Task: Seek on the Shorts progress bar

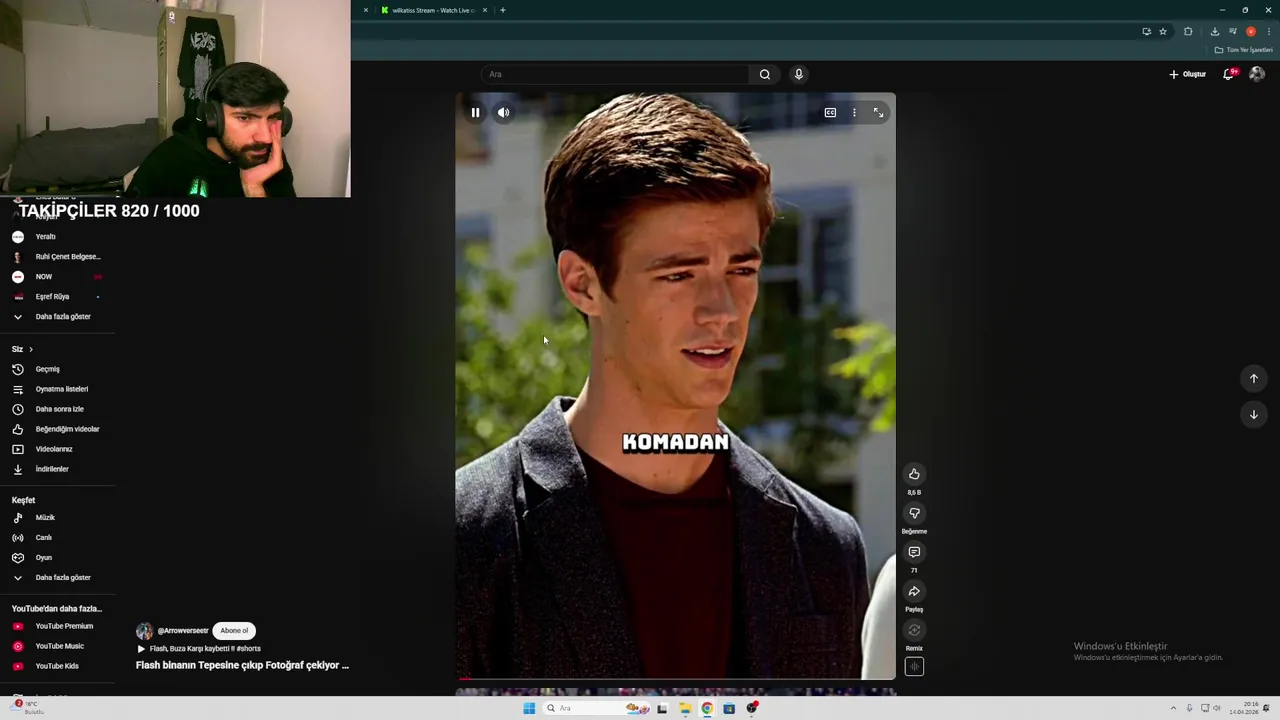Action: (x=675, y=679)
